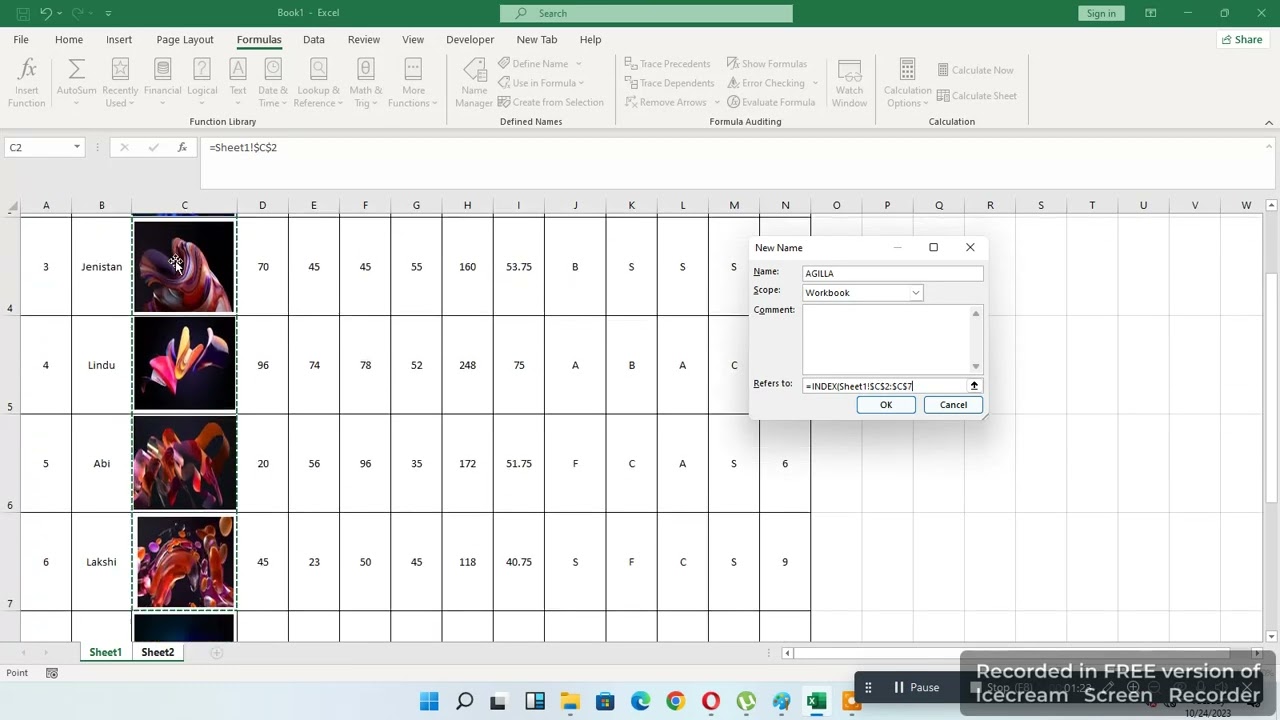This screenshot has height=720, width=1280.
Task: Open taskbar Search icon
Action: pyautogui.click(x=464, y=701)
